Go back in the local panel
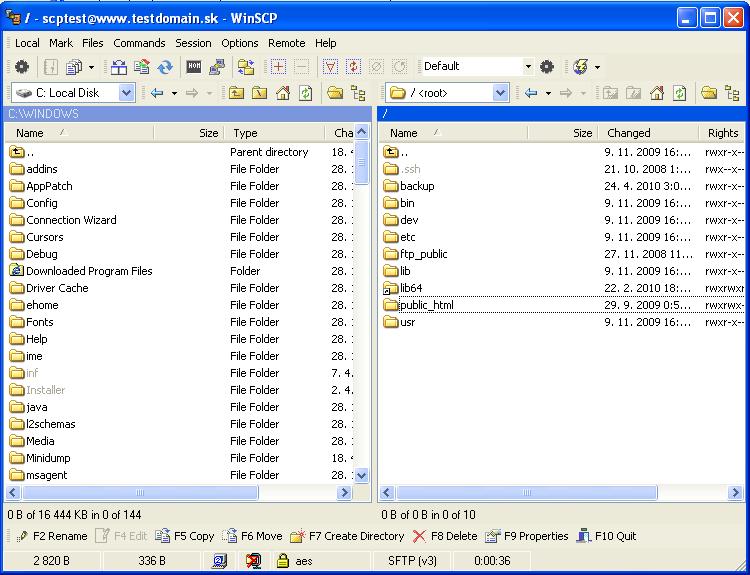Screen dimensions: 750x575 point(157,93)
